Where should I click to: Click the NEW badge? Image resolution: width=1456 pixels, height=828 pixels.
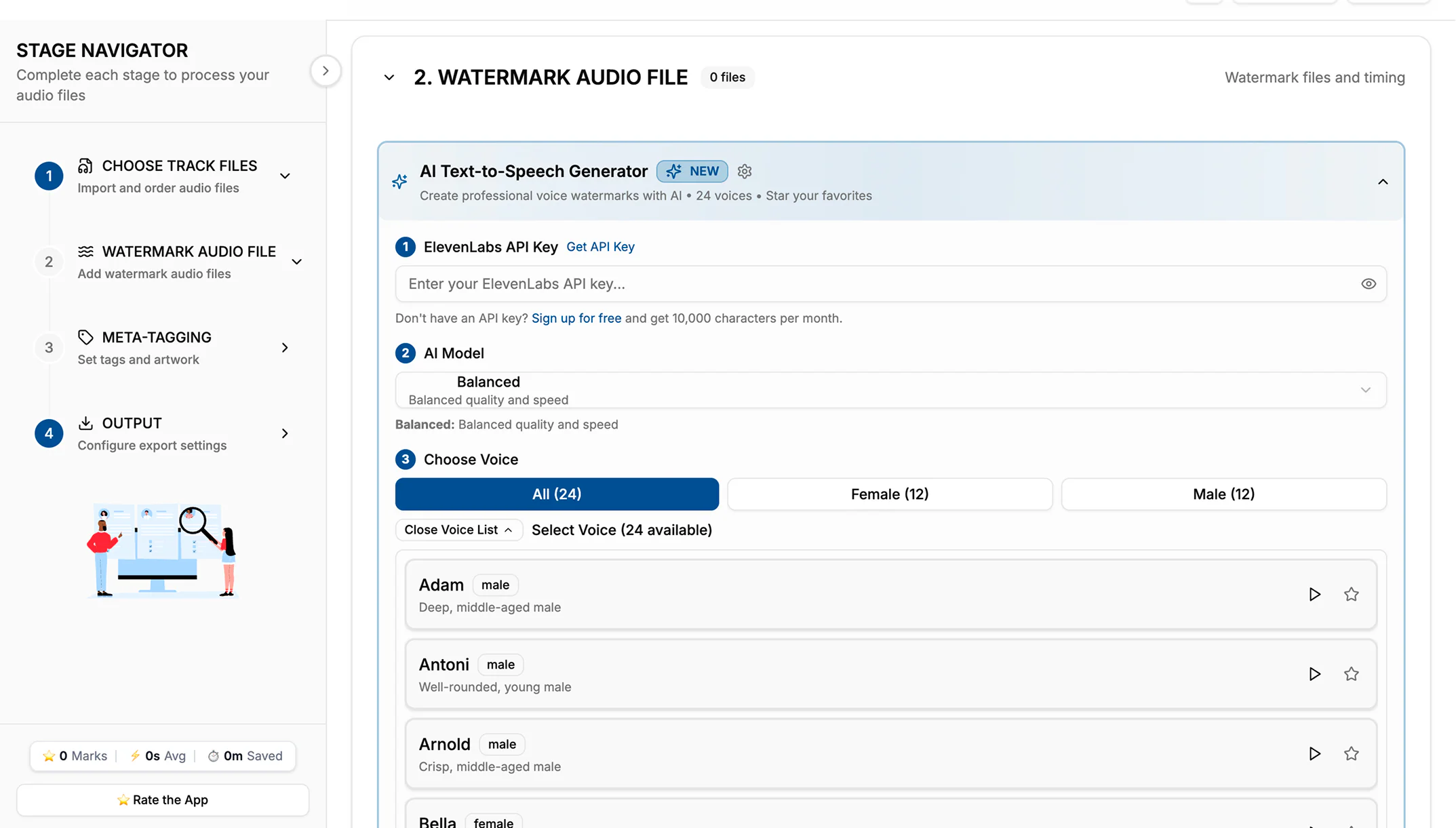692,172
